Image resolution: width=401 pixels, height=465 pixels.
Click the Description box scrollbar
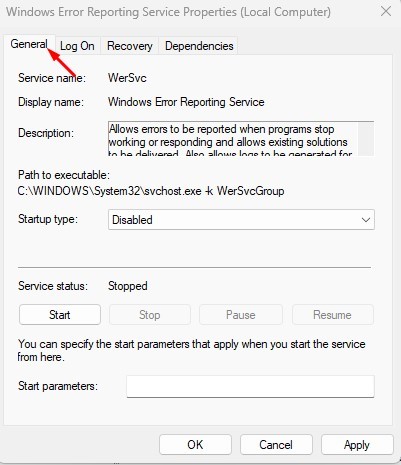[x=366, y=139]
